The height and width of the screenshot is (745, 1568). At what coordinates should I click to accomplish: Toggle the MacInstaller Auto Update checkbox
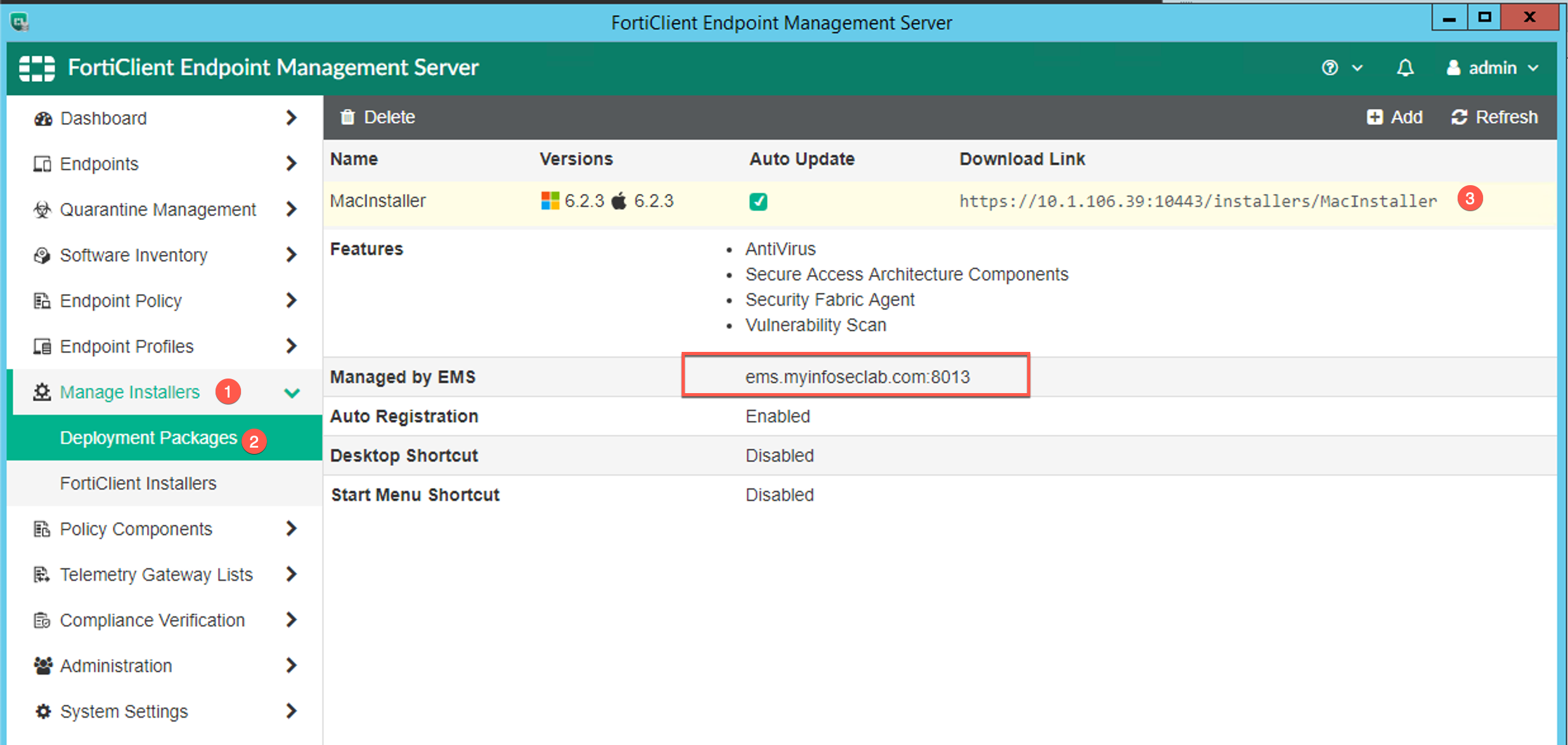click(758, 202)
